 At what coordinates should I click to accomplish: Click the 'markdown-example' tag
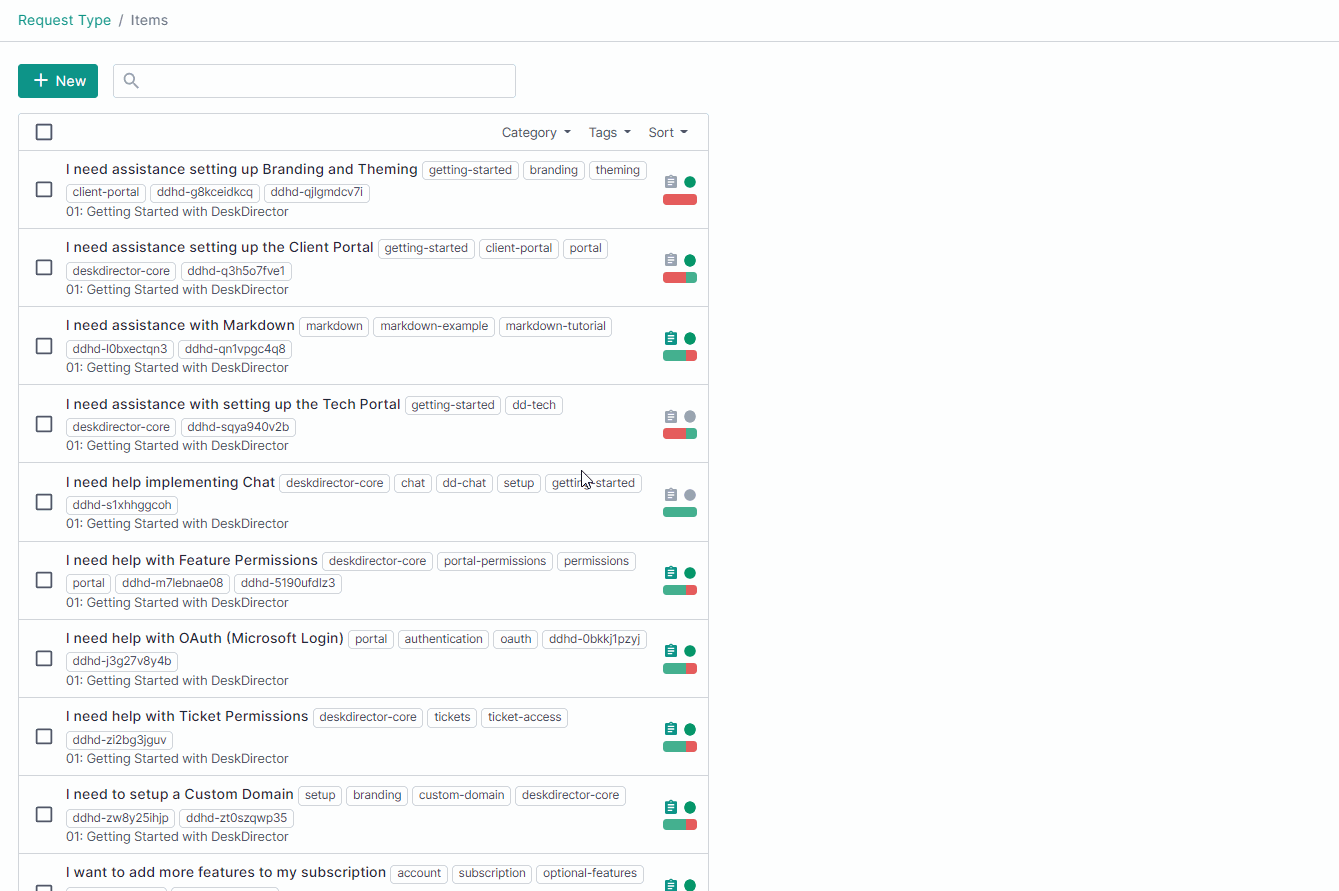pyautogui.click(x=434, y=326)
